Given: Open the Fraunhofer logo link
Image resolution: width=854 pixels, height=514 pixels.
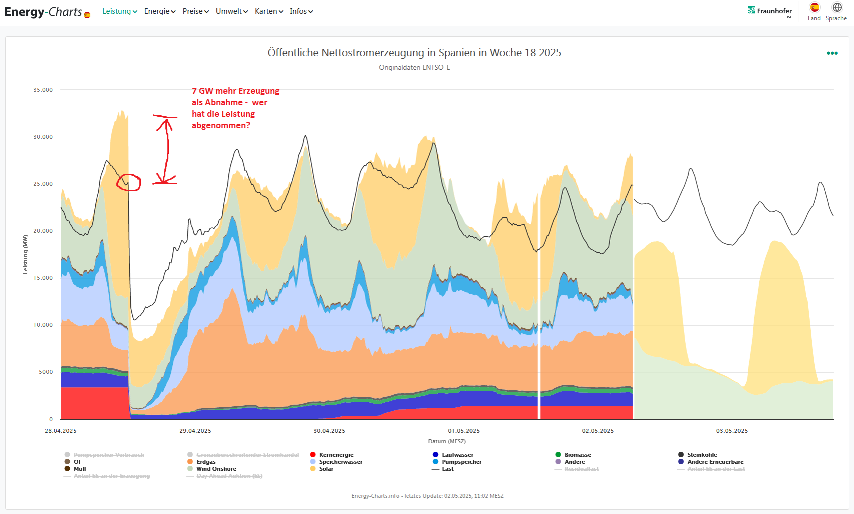Looking at the screenshot, I should tap(771, 10).
